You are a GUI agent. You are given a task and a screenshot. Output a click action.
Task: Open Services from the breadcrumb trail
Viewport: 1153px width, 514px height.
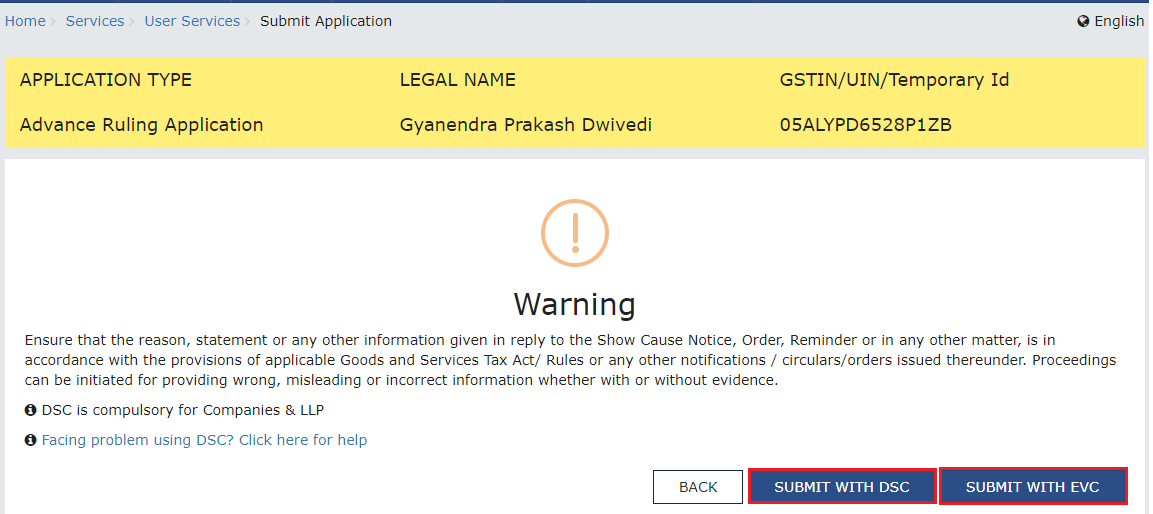click(95, 21)
